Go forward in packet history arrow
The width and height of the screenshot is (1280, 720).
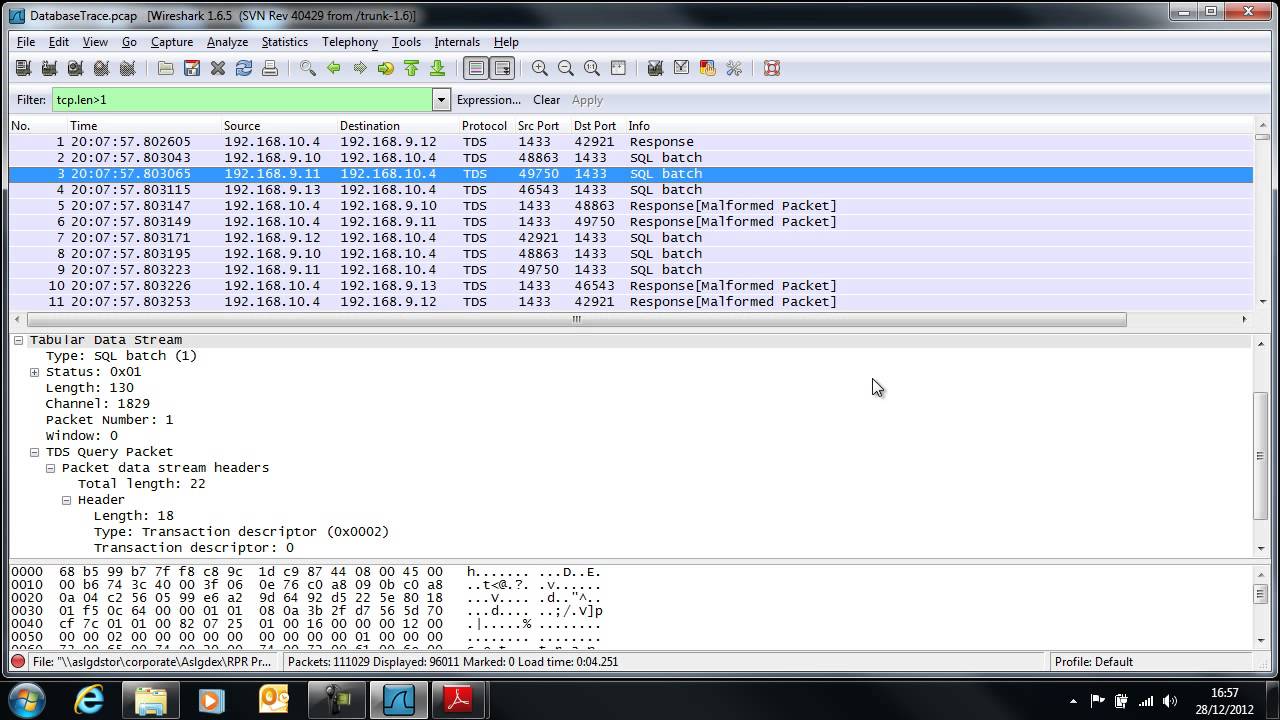coord(360,68)
